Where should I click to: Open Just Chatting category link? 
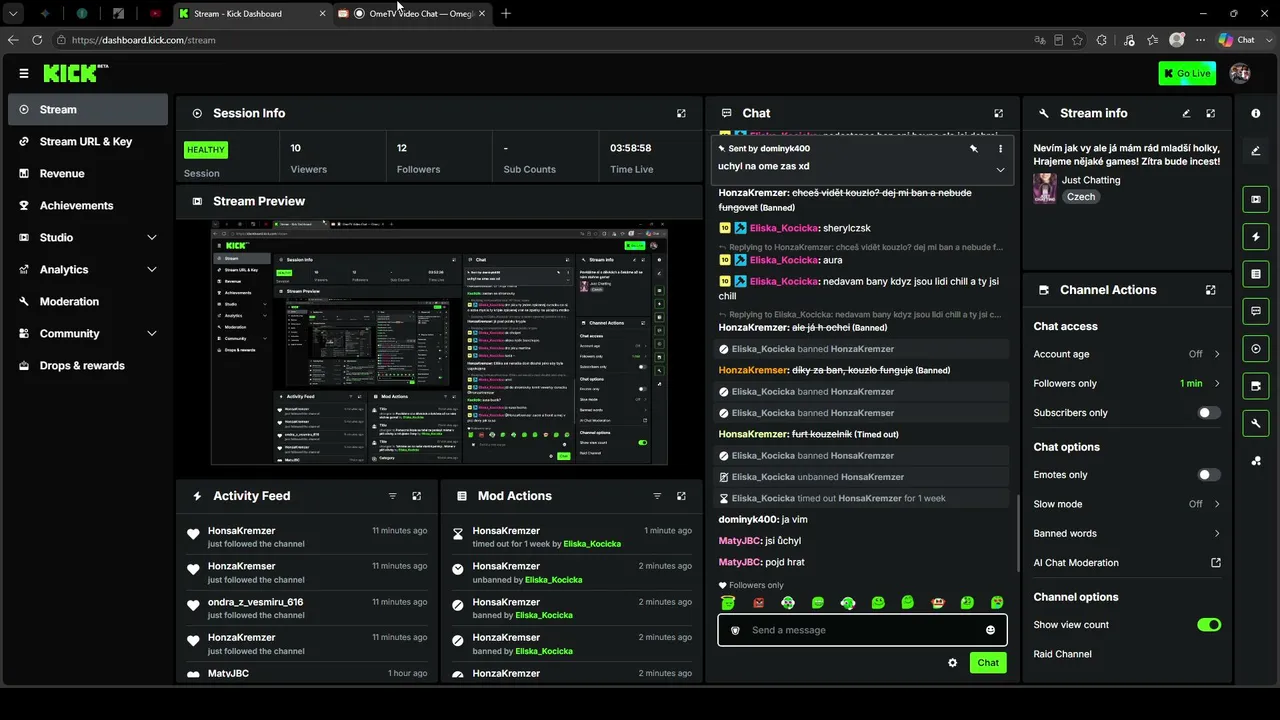(x=1091, y=180)
